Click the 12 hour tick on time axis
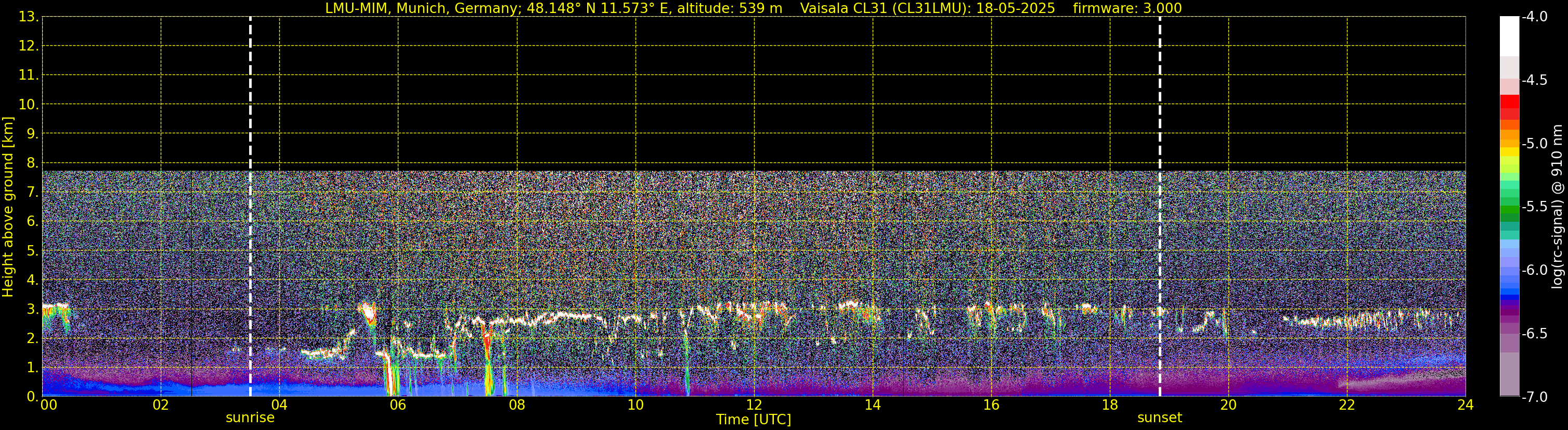 click(x=754, y=406)
